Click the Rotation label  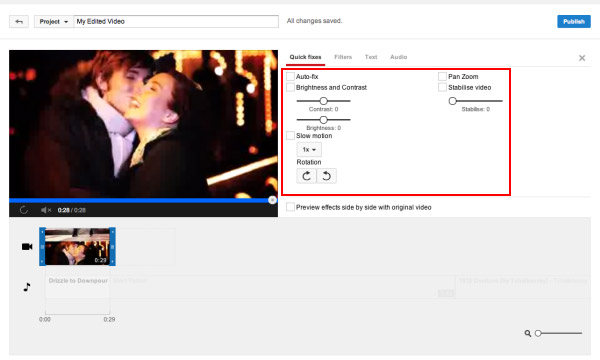coord(309,162)
